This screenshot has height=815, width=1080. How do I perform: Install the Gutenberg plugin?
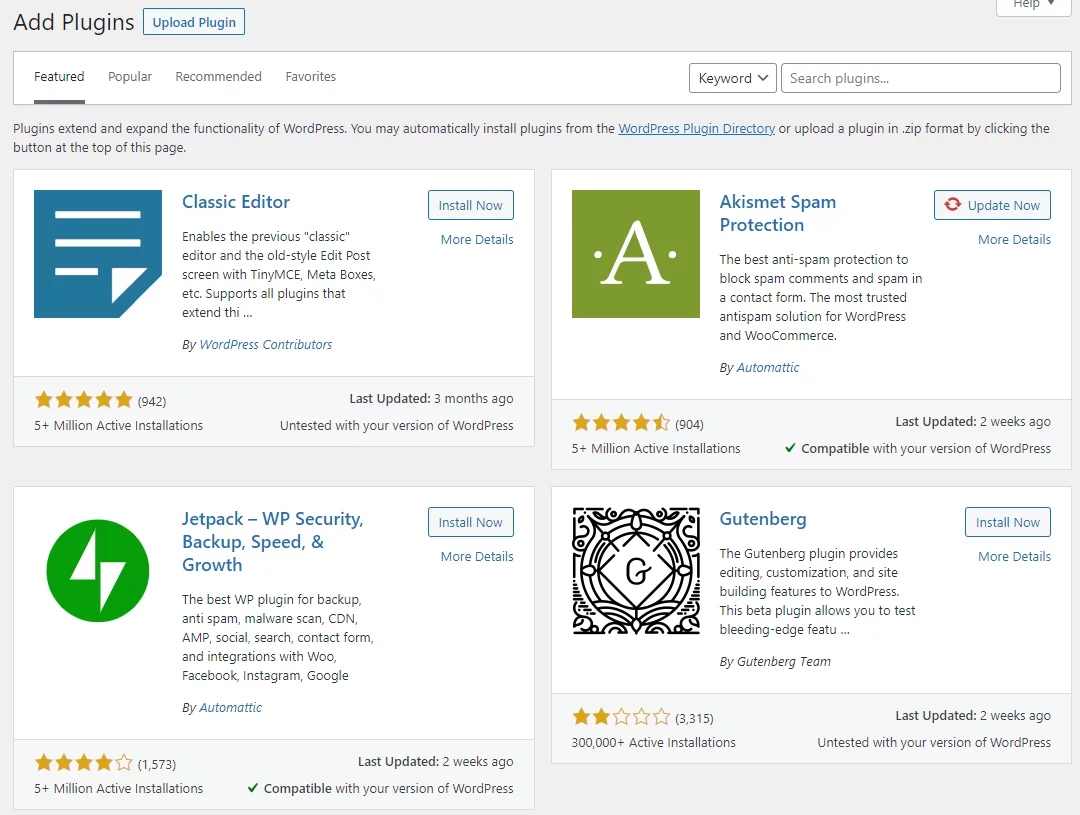pos(1008,522)
